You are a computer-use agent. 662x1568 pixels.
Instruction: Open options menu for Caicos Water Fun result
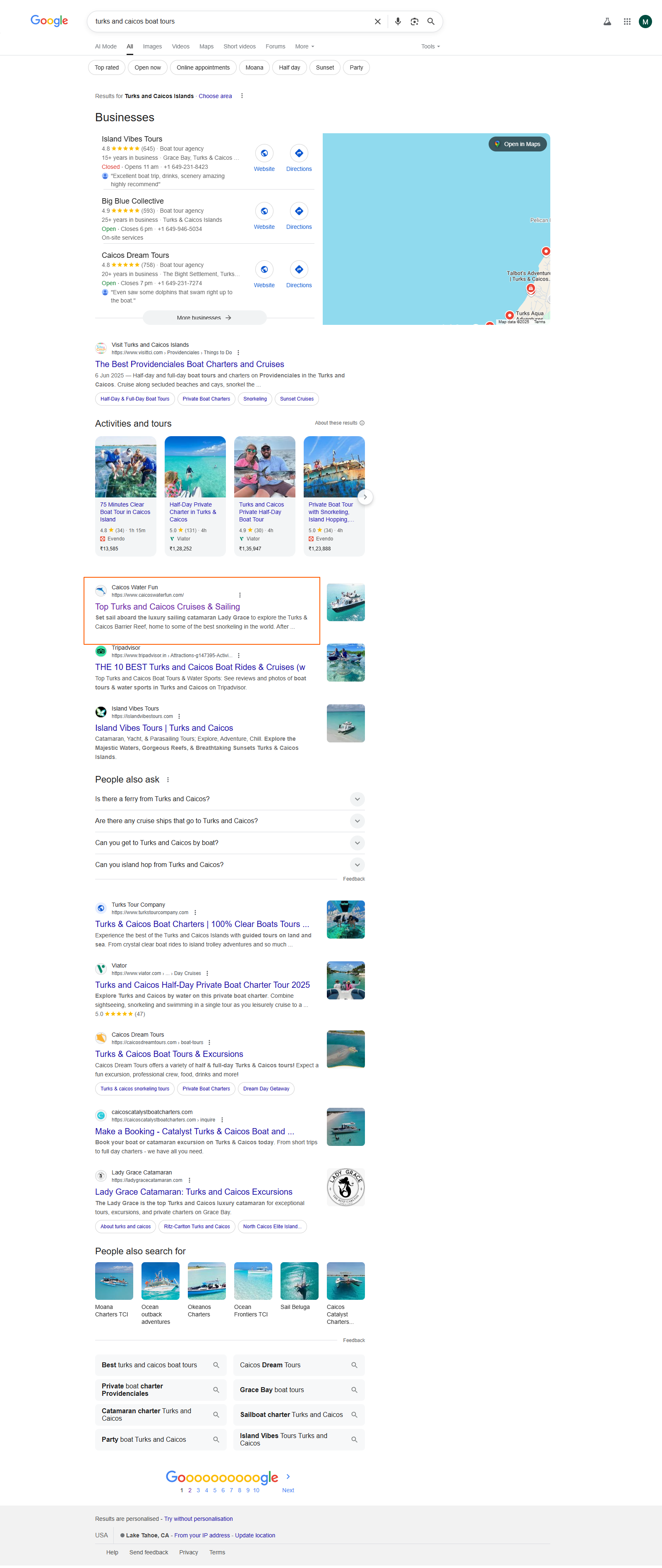240,596
